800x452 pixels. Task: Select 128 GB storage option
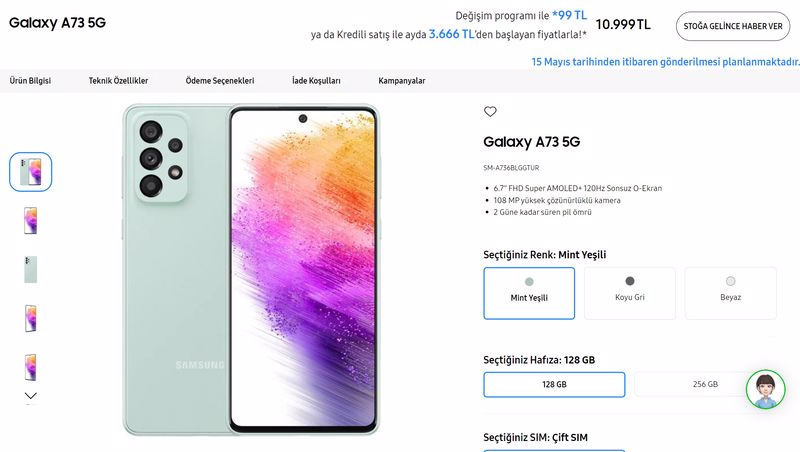click(x=554, y=384)
